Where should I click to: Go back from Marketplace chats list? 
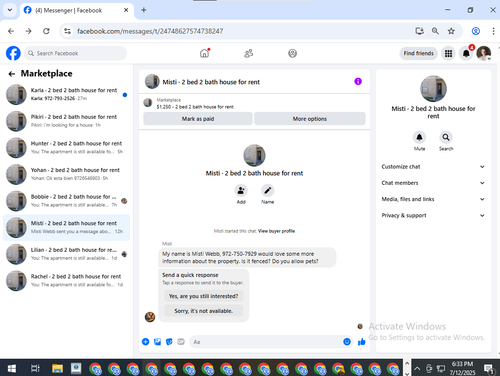12,74
